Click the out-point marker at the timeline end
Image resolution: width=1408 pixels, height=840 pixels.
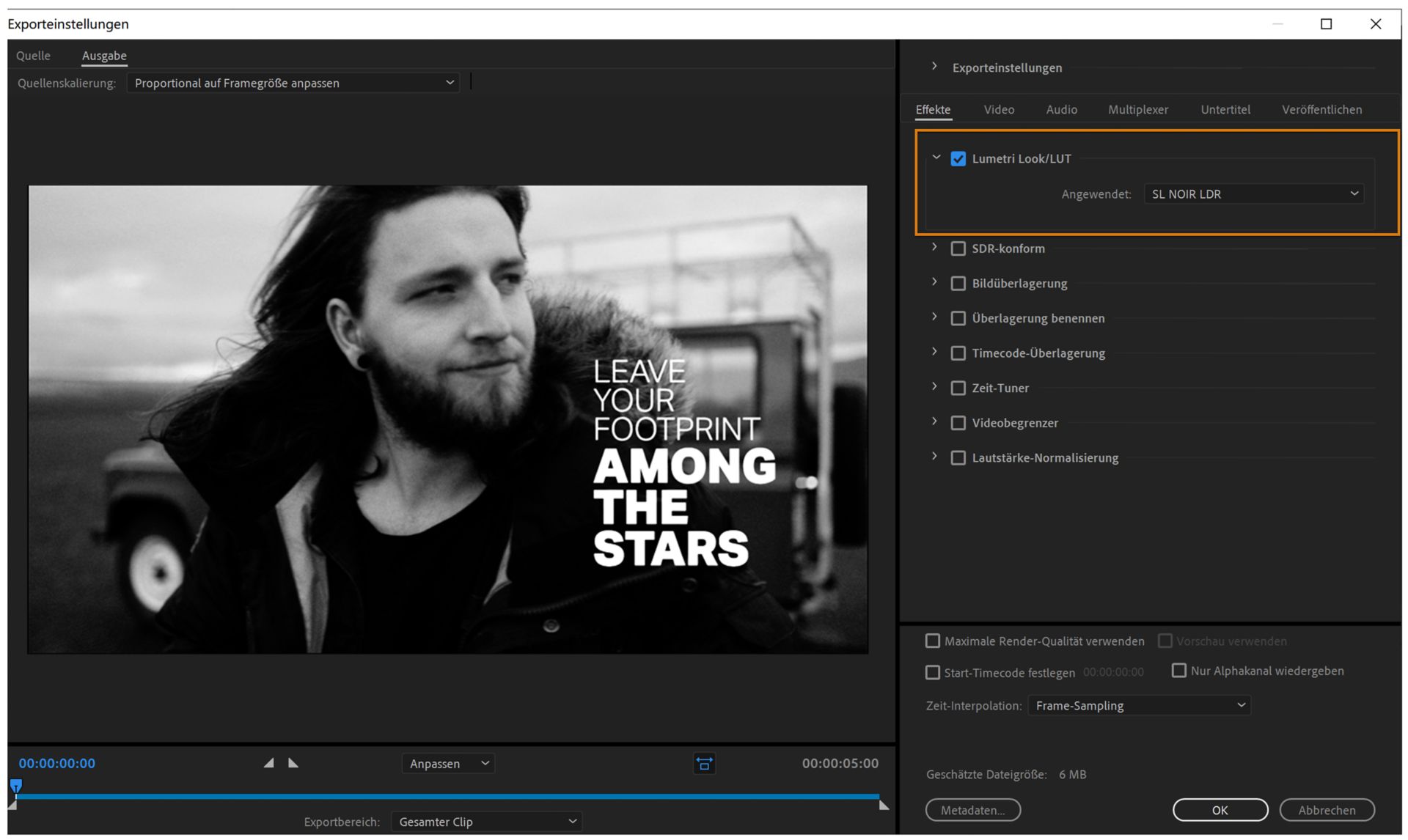884,805
